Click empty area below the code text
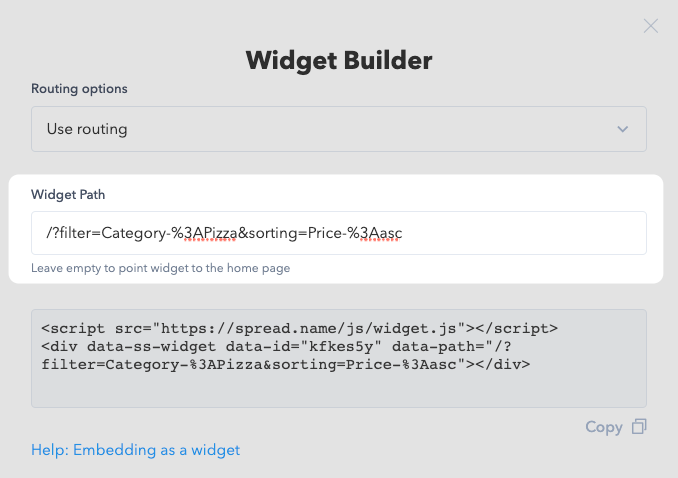The width and height of the screenshot is (678, 478). tap(339, 389)
